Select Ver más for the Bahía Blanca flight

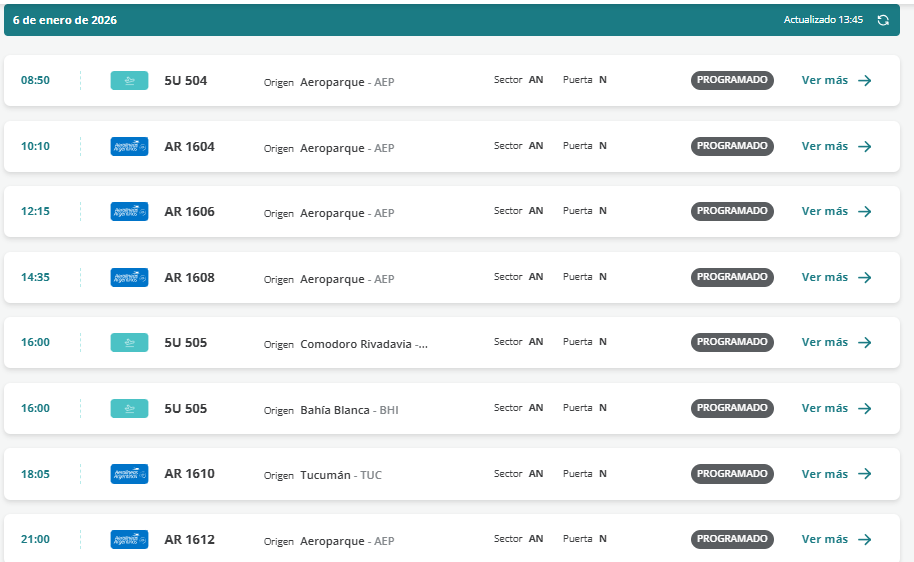point(836,409)
